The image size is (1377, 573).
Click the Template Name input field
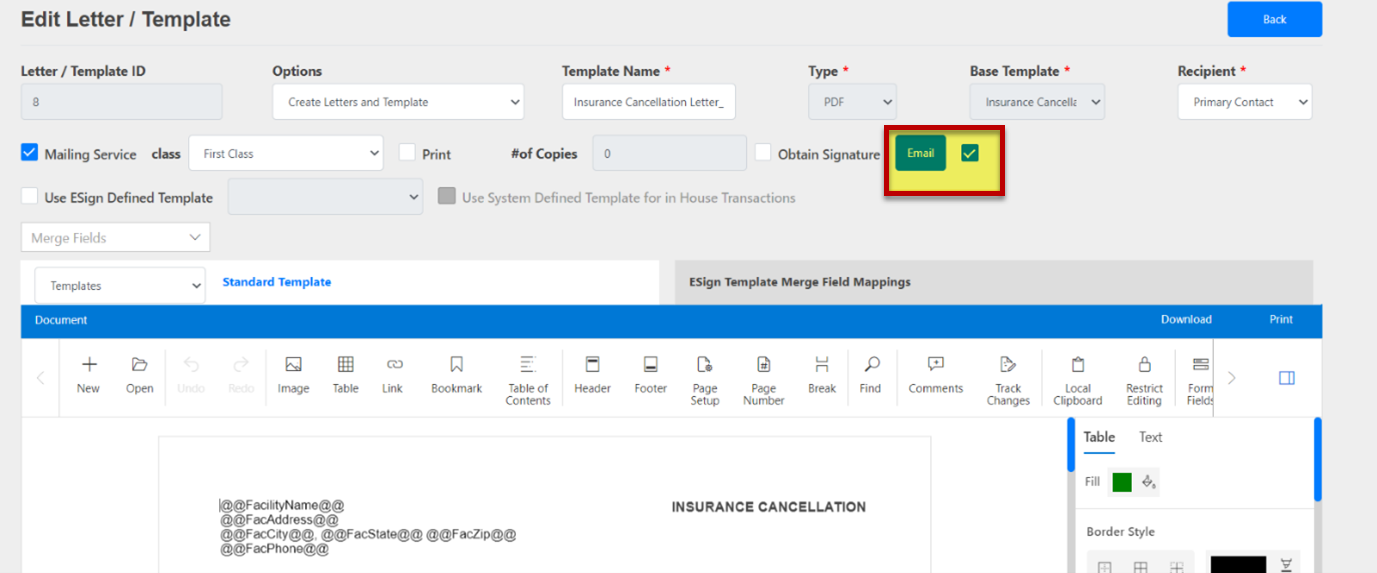(649, 102)
